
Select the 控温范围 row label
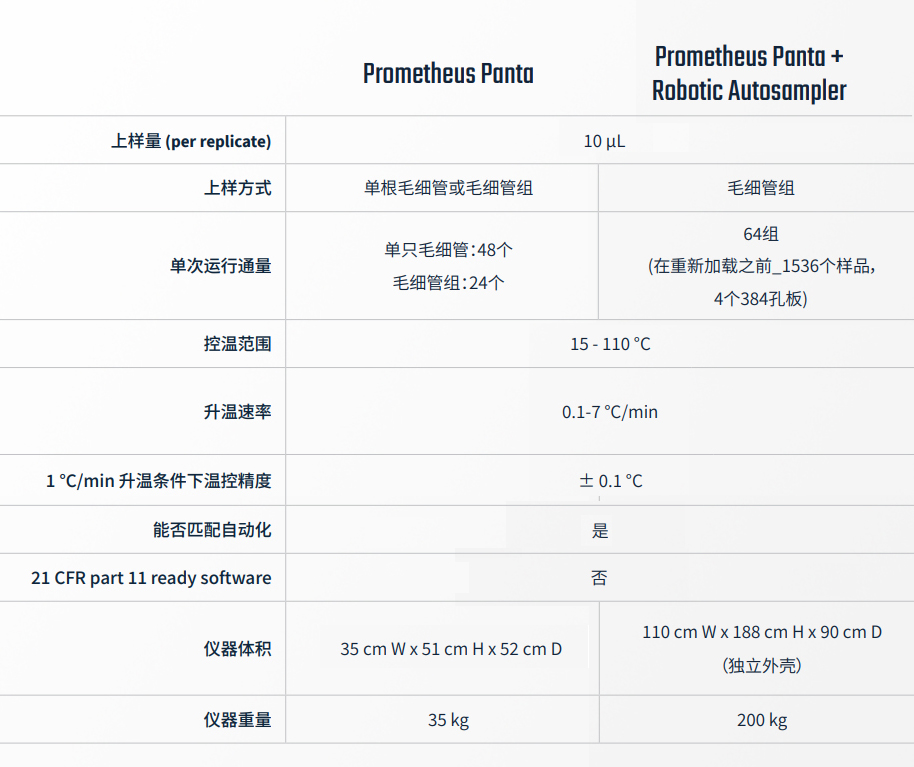(237, 344)
